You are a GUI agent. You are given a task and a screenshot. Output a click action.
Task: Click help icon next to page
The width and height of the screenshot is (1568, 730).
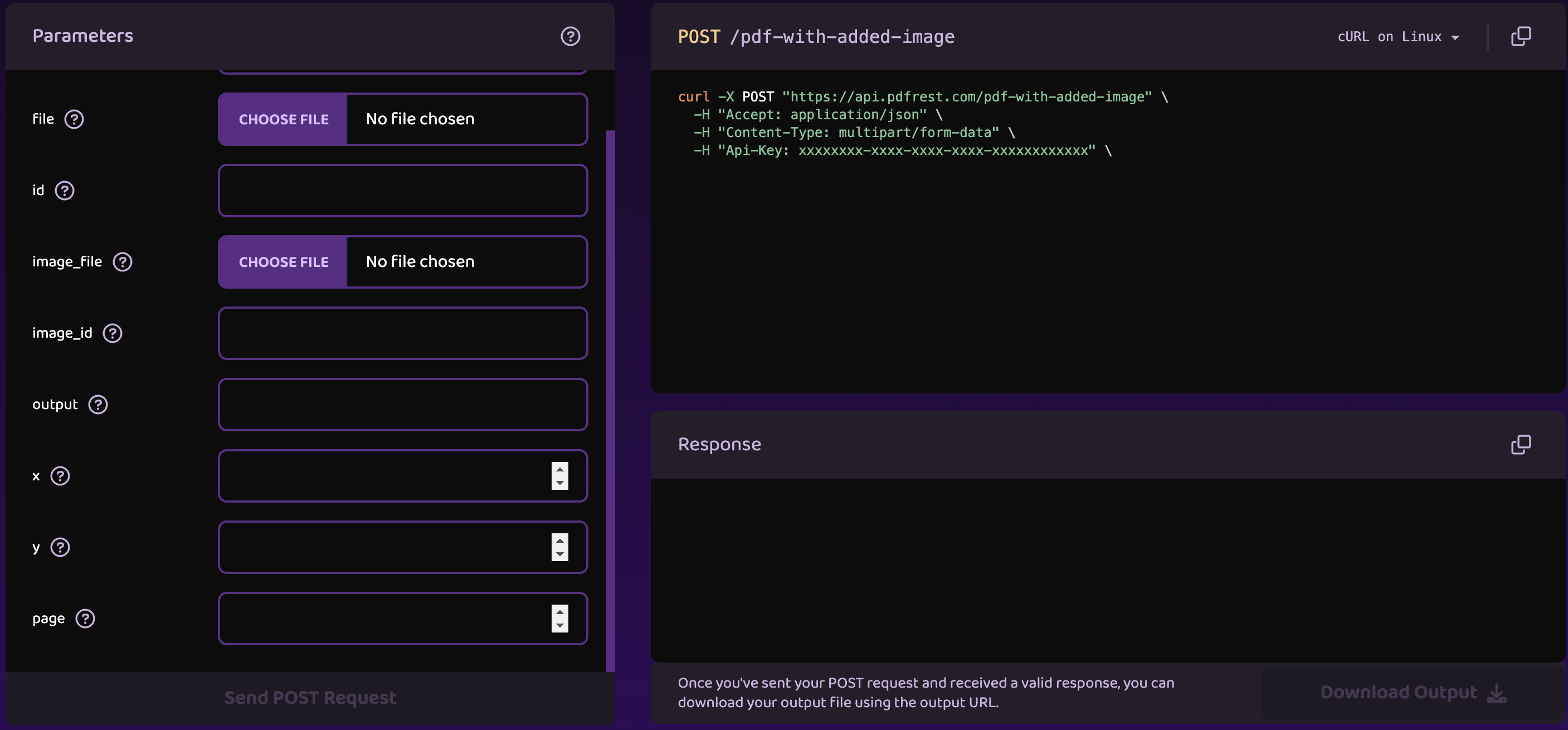[x=85, y=619]
